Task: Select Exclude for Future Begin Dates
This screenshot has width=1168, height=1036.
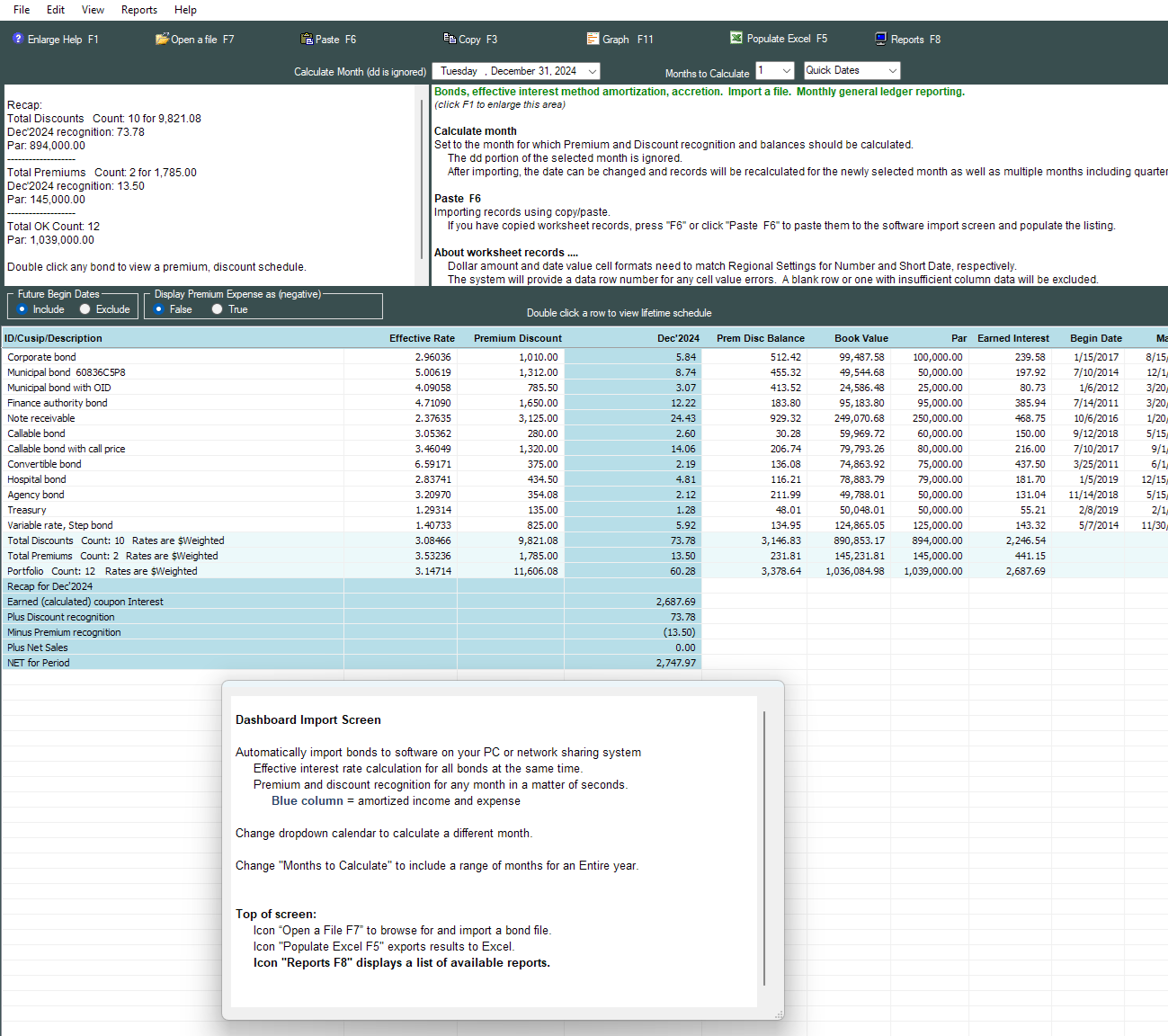Action: [x=85, y=309]
